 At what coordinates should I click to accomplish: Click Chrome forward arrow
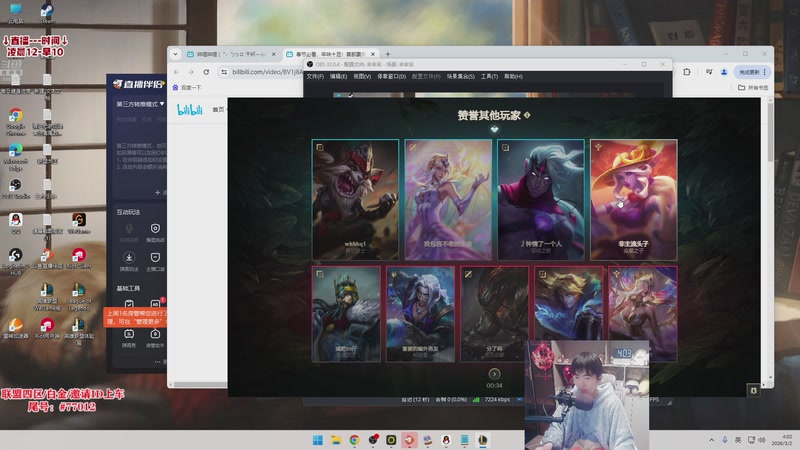click(191, 72)
